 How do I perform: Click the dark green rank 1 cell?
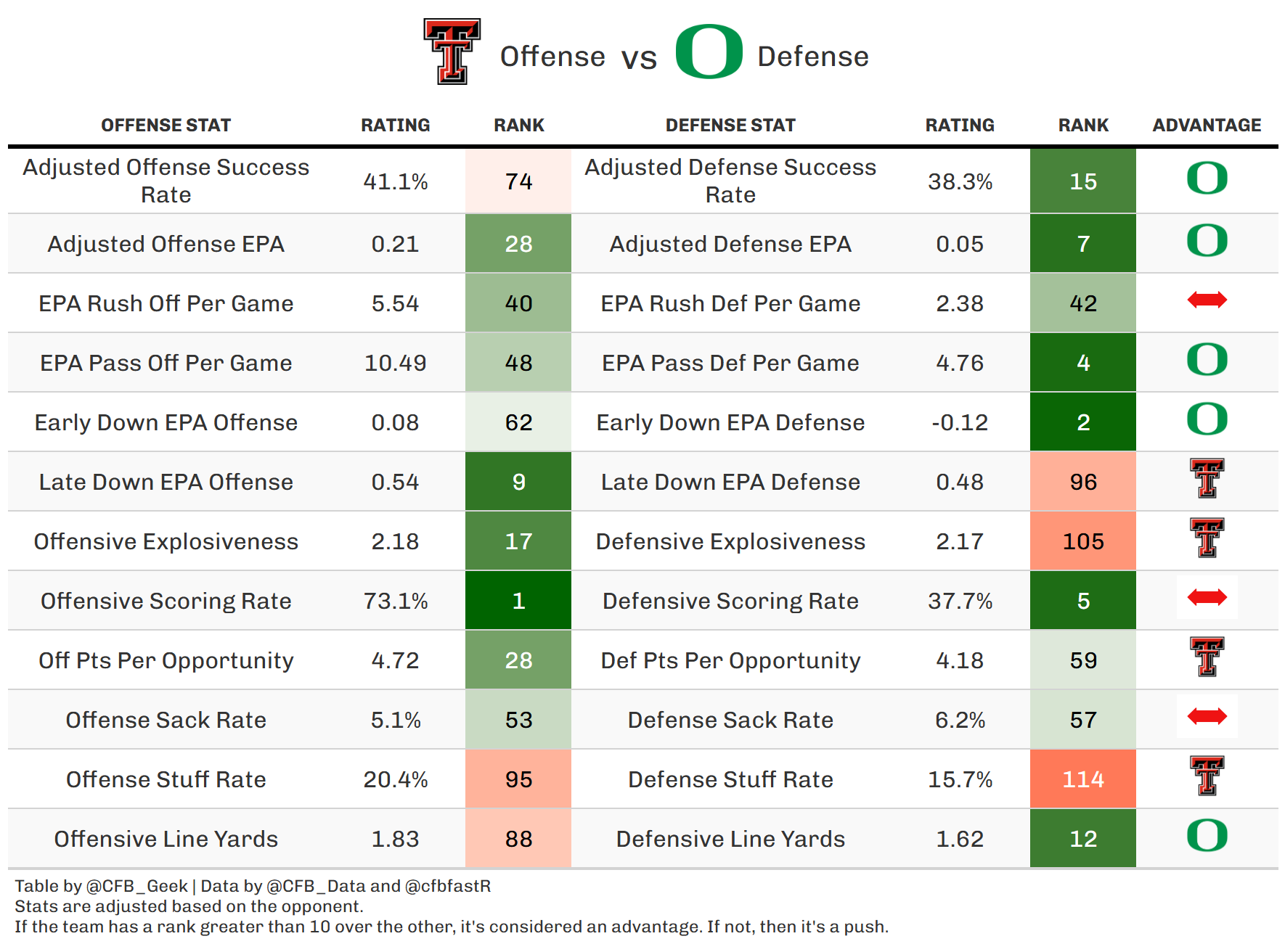point(518,601)
